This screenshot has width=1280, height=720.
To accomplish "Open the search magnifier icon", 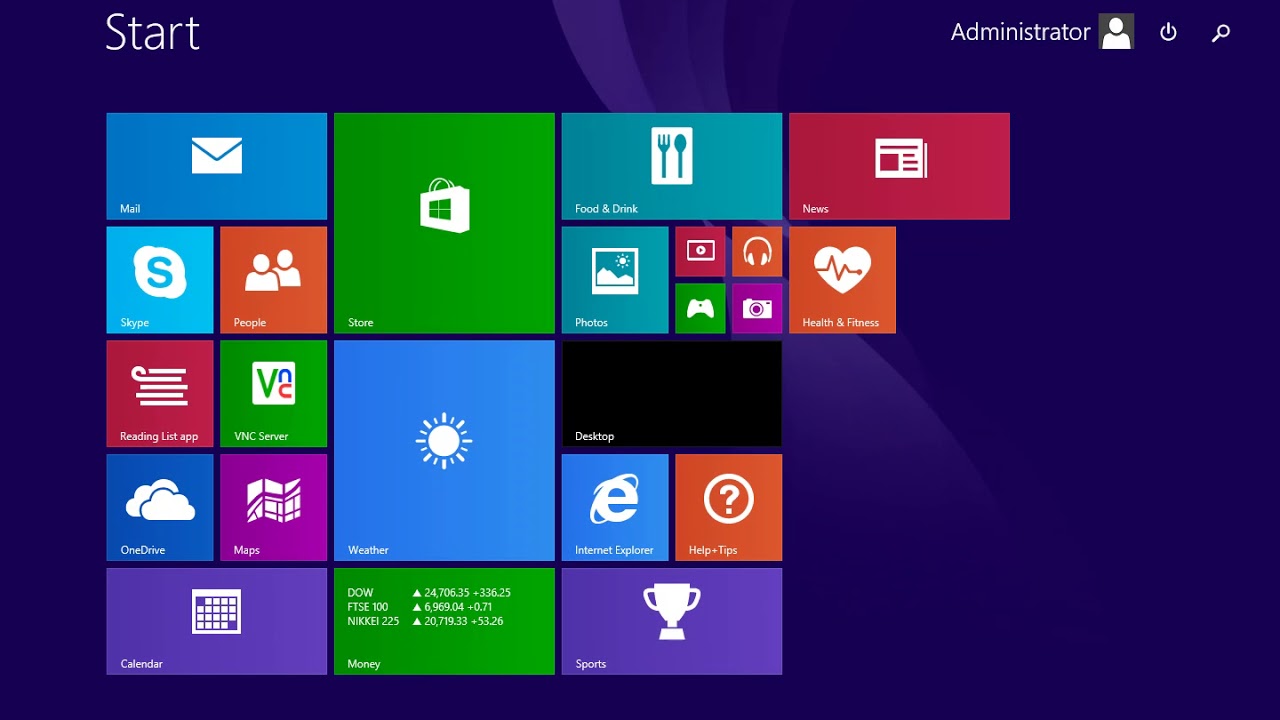I will 1220,33.
